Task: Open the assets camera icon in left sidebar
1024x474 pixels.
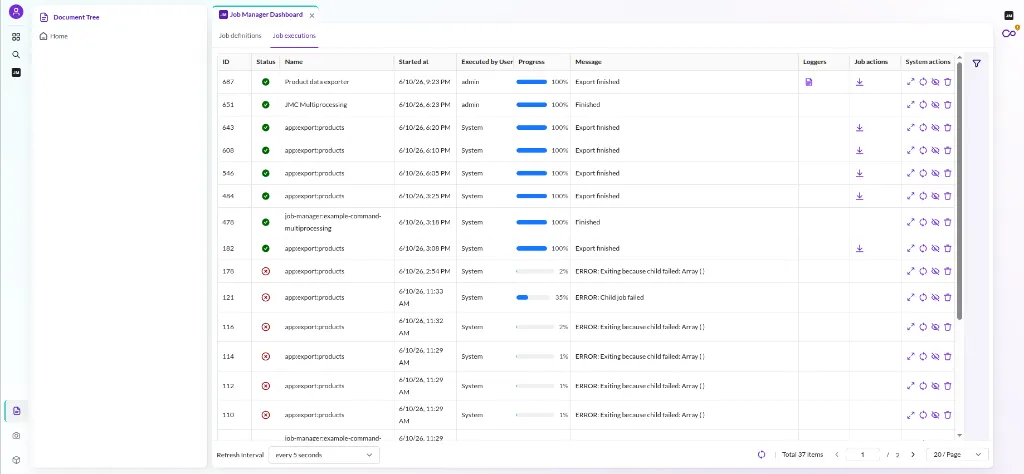Action: point(16,435)
